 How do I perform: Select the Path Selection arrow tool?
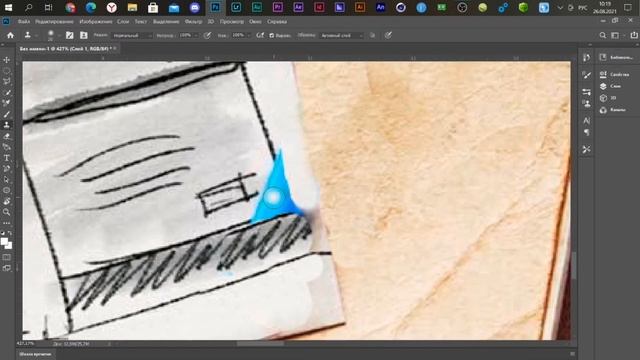7,180
